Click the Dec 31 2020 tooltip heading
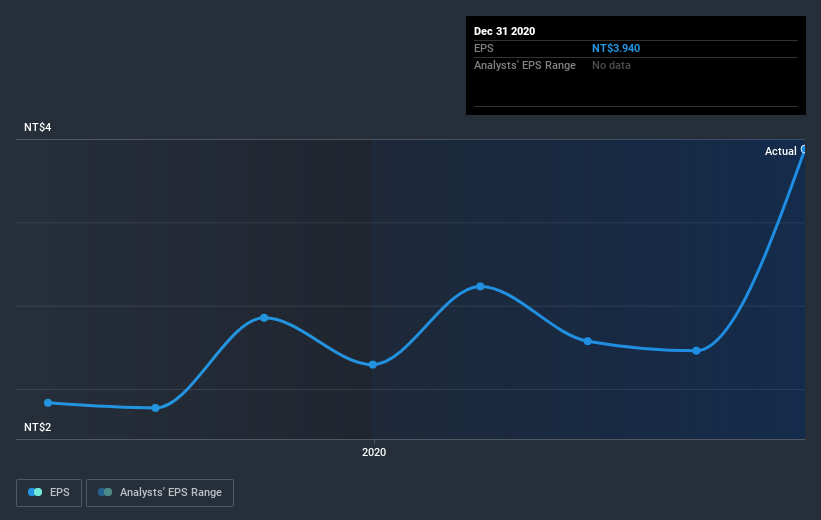 (504, 31)
